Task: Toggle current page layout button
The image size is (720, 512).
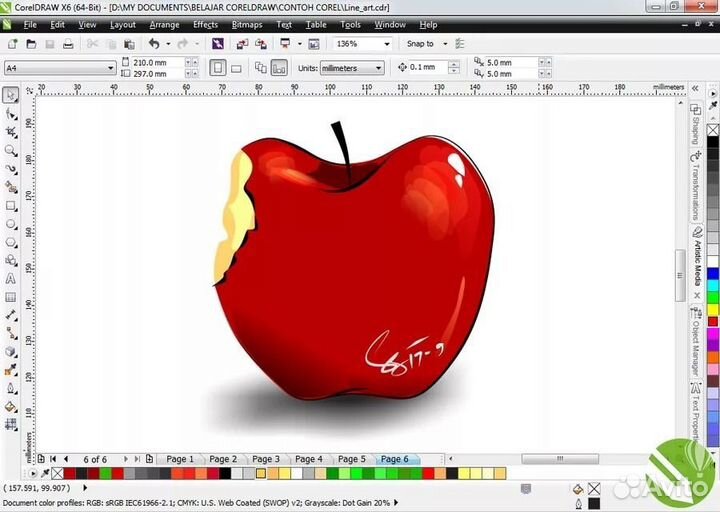Action: (x=279, y=68)
